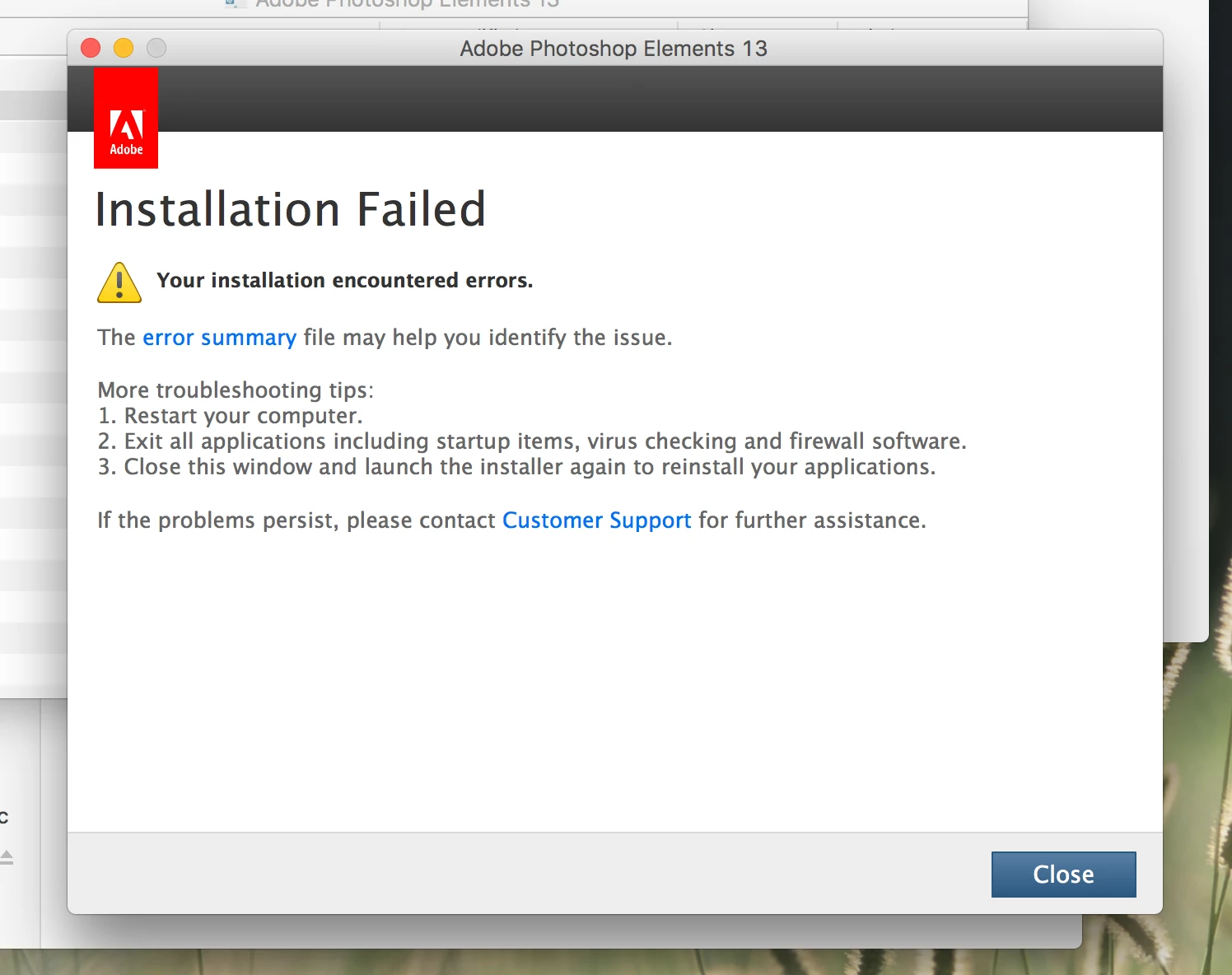Click the 'More troubleshooting tips:' line
Viewport: 1232px width, 975px height.
[x=236, y=390]
